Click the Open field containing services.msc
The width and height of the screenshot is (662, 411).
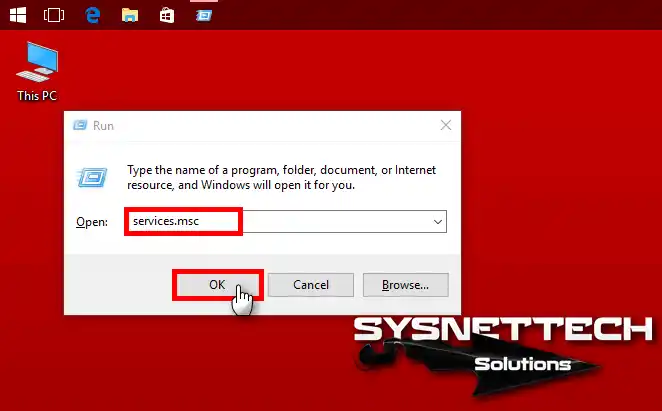tap(280, 221)
